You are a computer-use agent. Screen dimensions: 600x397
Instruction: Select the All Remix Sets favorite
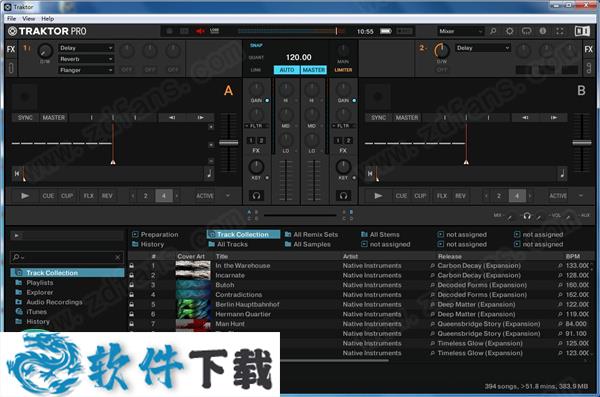tap(311, 234)
